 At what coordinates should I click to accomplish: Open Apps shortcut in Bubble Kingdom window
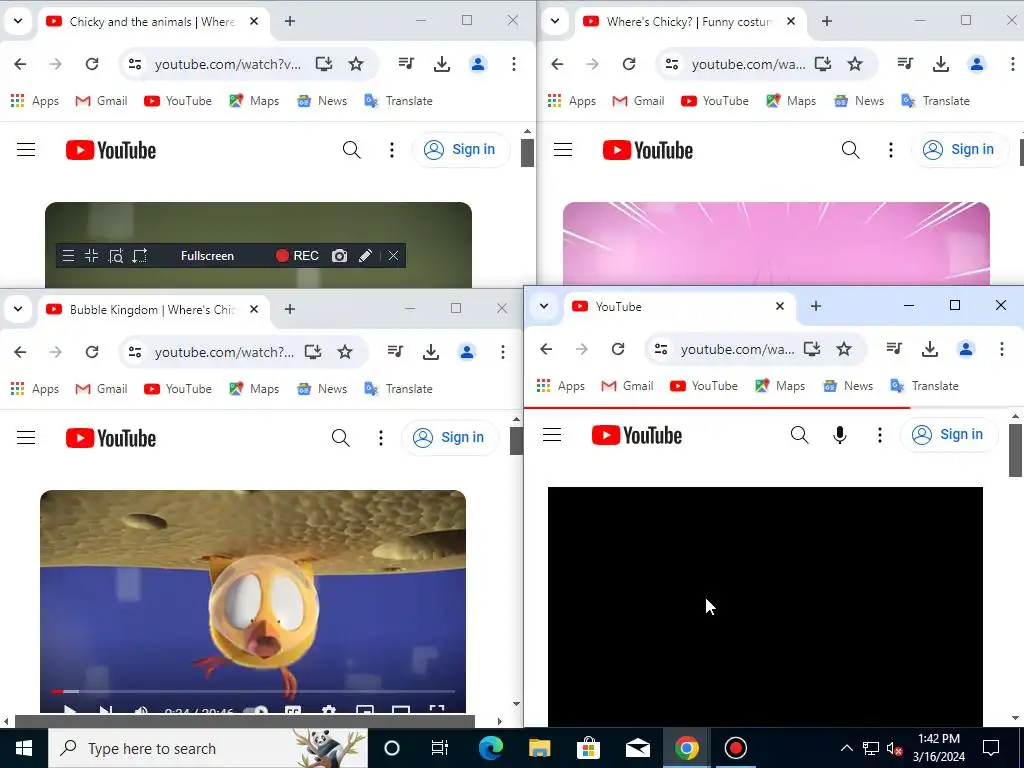(x=35, y=389)
